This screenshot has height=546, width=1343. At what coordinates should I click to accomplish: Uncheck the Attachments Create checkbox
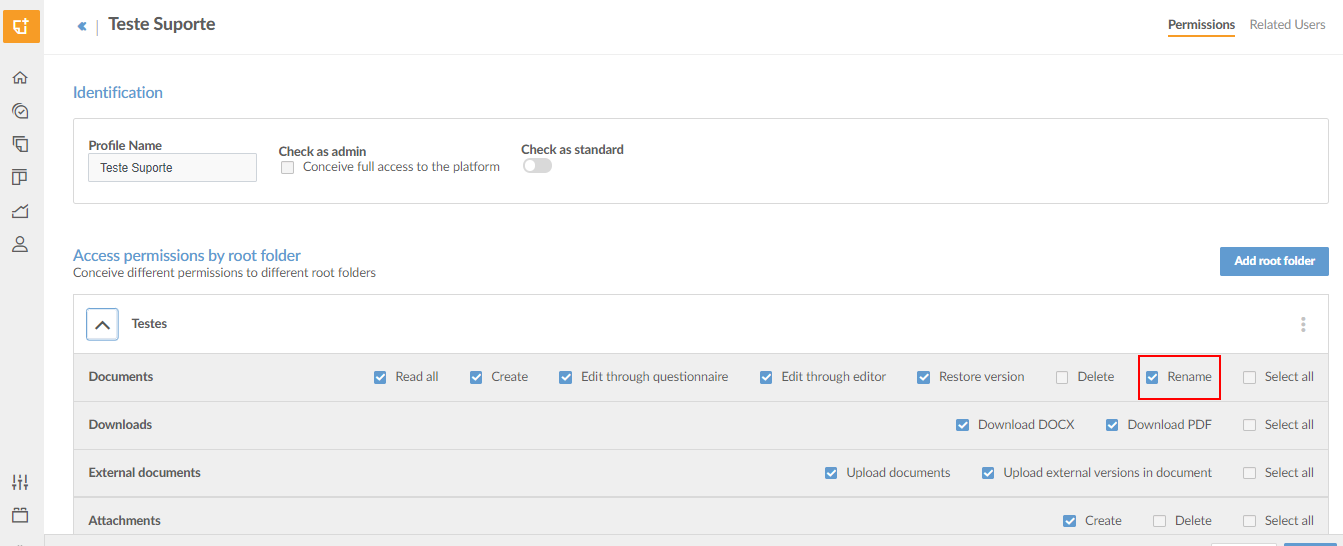(x=1070, y=521)
